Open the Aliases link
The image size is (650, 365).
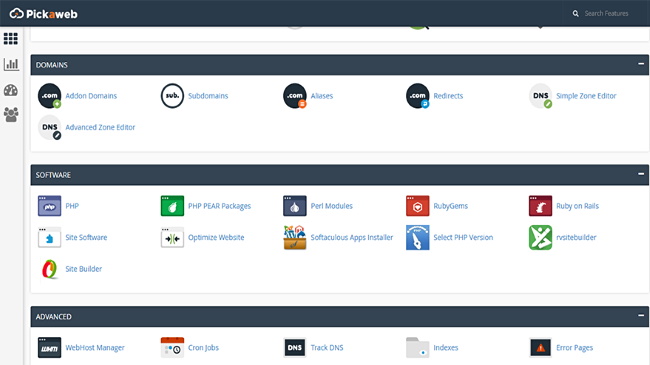click(x=322, y=96)
